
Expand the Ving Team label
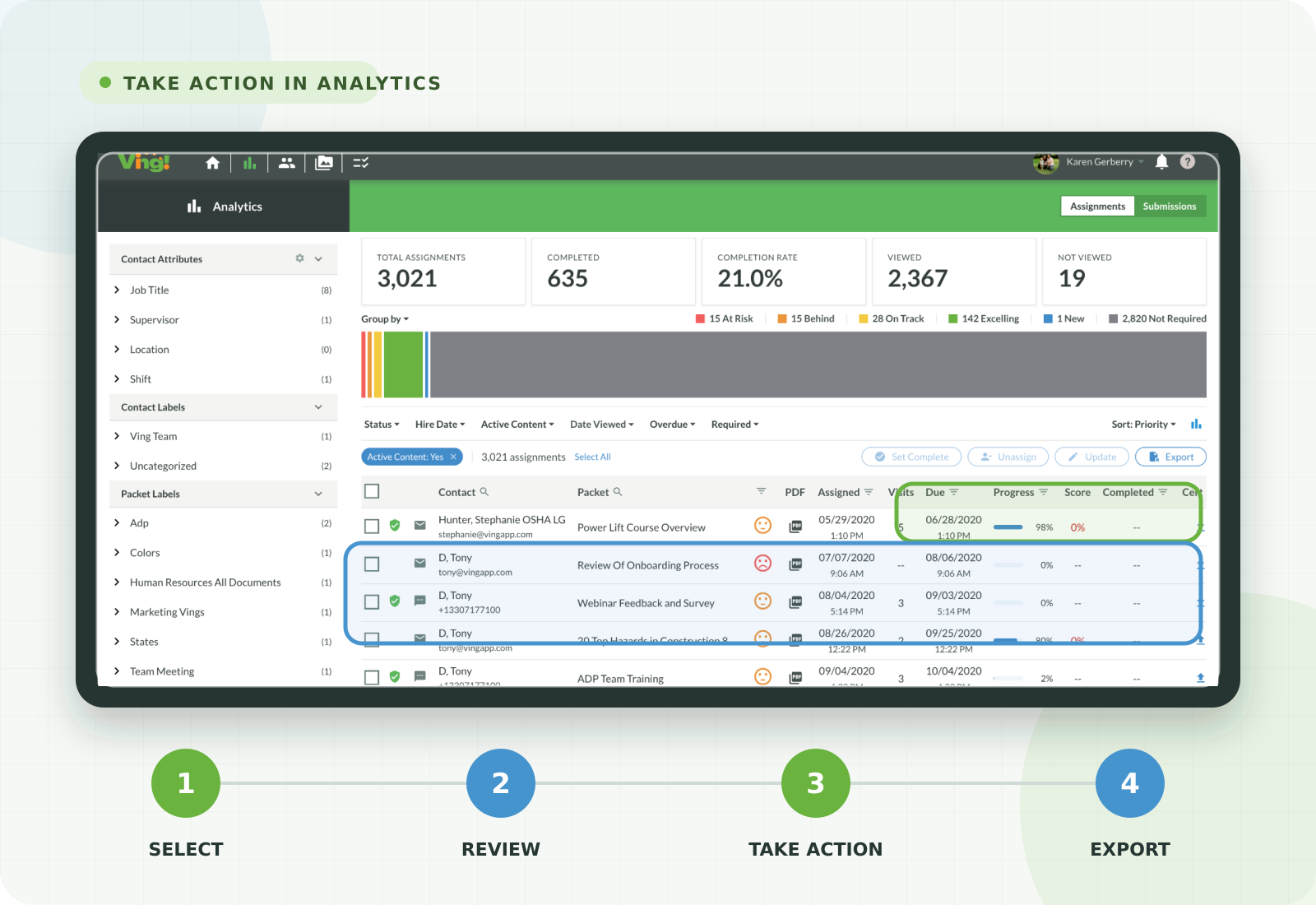(x=117, y=436)
